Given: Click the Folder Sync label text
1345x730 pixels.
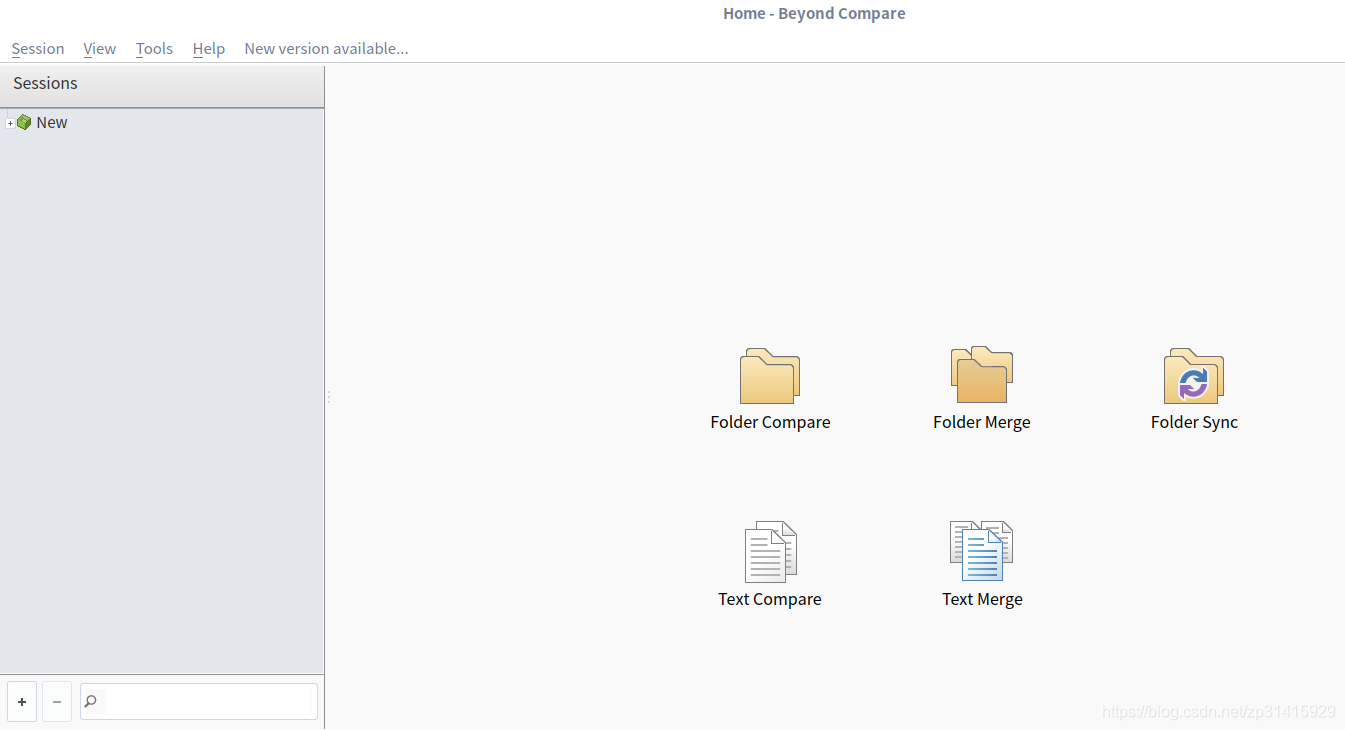Looking at the screenshot, I should (x=1194, y=422).
